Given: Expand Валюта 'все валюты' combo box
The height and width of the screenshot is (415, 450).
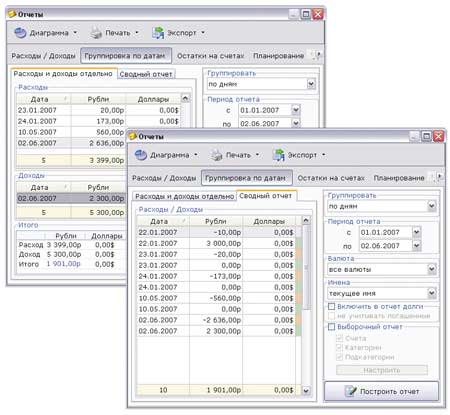Looking at the screenshot, I should coord(432,269).
